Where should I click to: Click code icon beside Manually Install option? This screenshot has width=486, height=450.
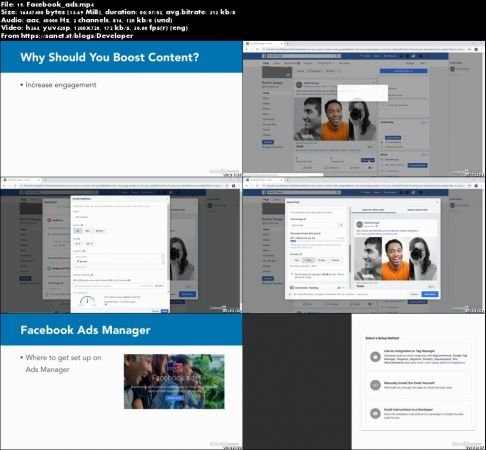pos(375,385)
